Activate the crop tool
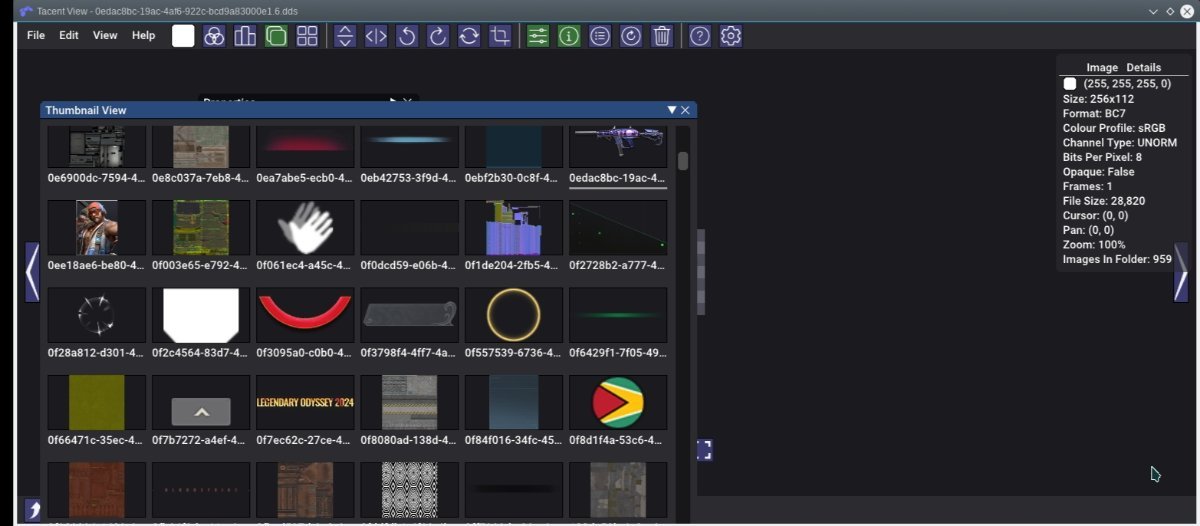Screen dimensions: 1200x526 point(500,36)
